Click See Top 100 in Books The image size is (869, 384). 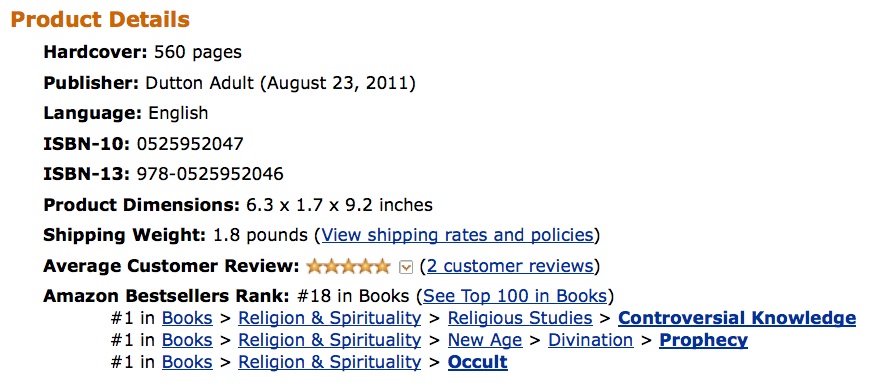point(515,296)
